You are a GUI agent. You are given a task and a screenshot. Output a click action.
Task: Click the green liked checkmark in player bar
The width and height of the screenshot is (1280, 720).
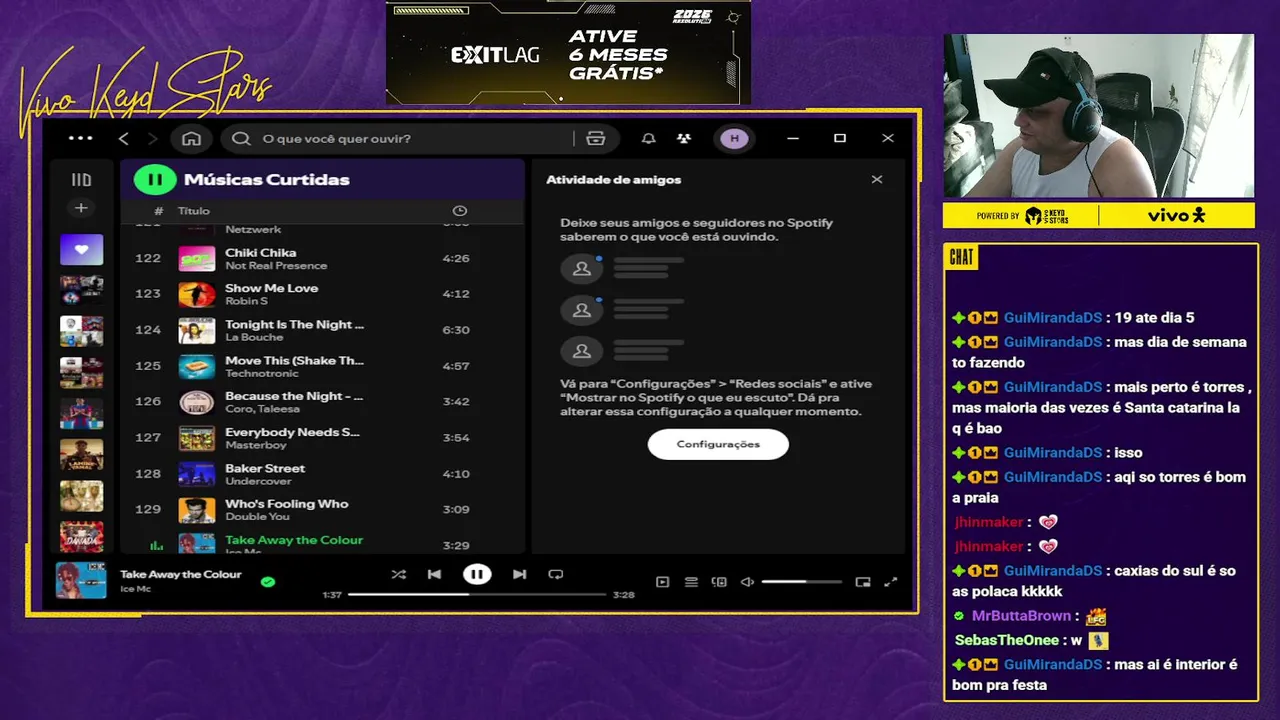(x=267, y=581)
